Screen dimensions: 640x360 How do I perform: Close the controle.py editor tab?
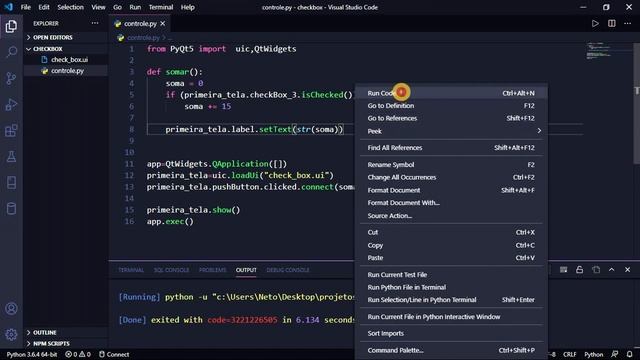(x=163, y=24)
